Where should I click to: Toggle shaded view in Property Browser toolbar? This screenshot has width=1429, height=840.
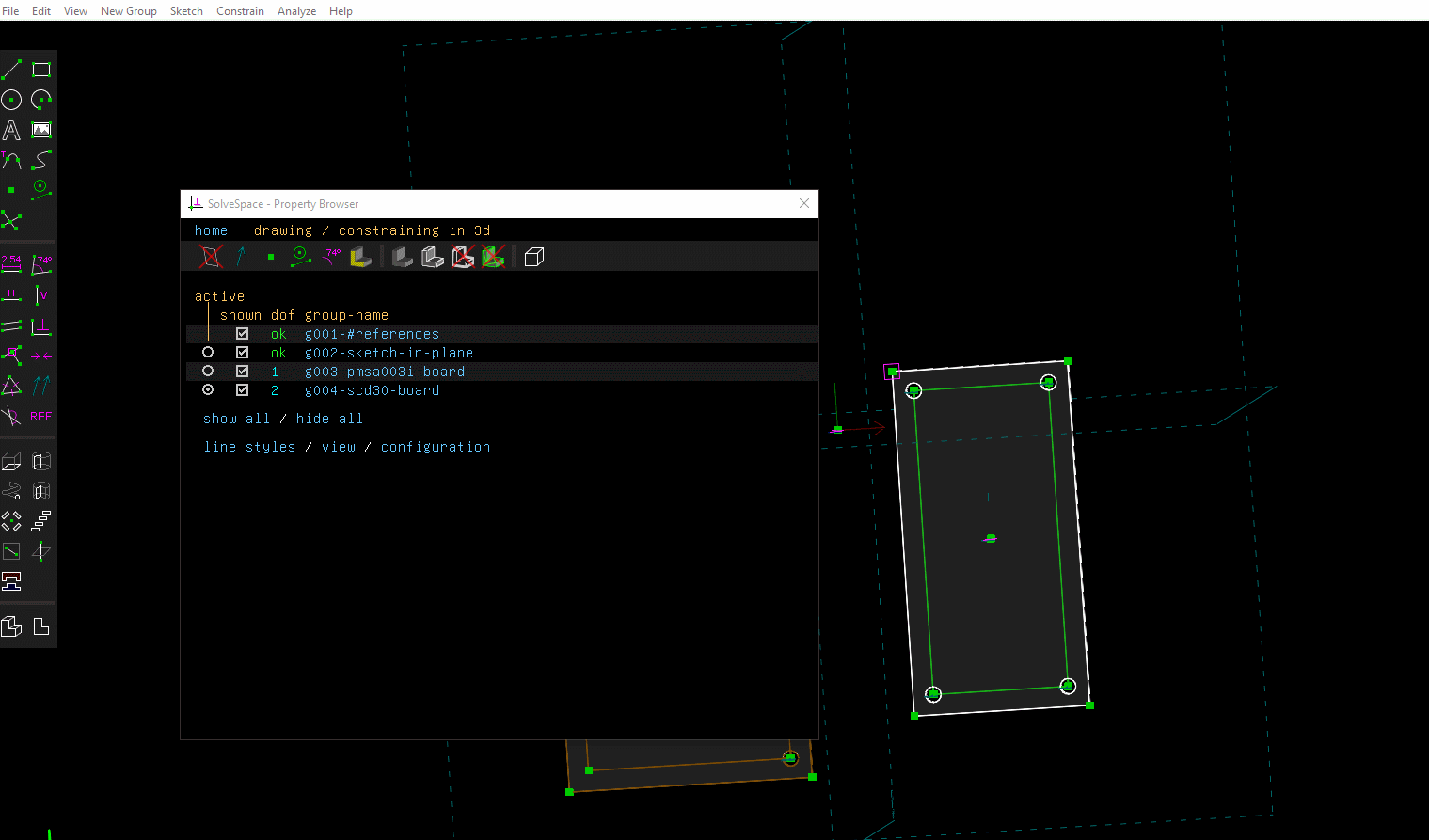point(533,256)
